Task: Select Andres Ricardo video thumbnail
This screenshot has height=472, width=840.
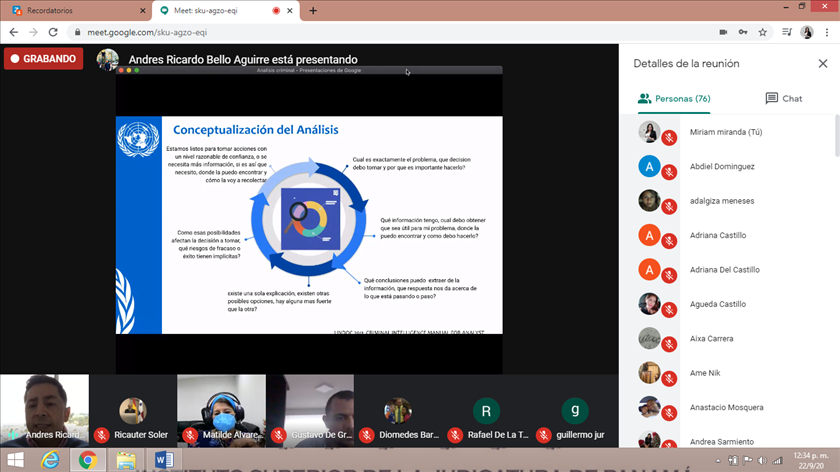Action: click(44, 411)
